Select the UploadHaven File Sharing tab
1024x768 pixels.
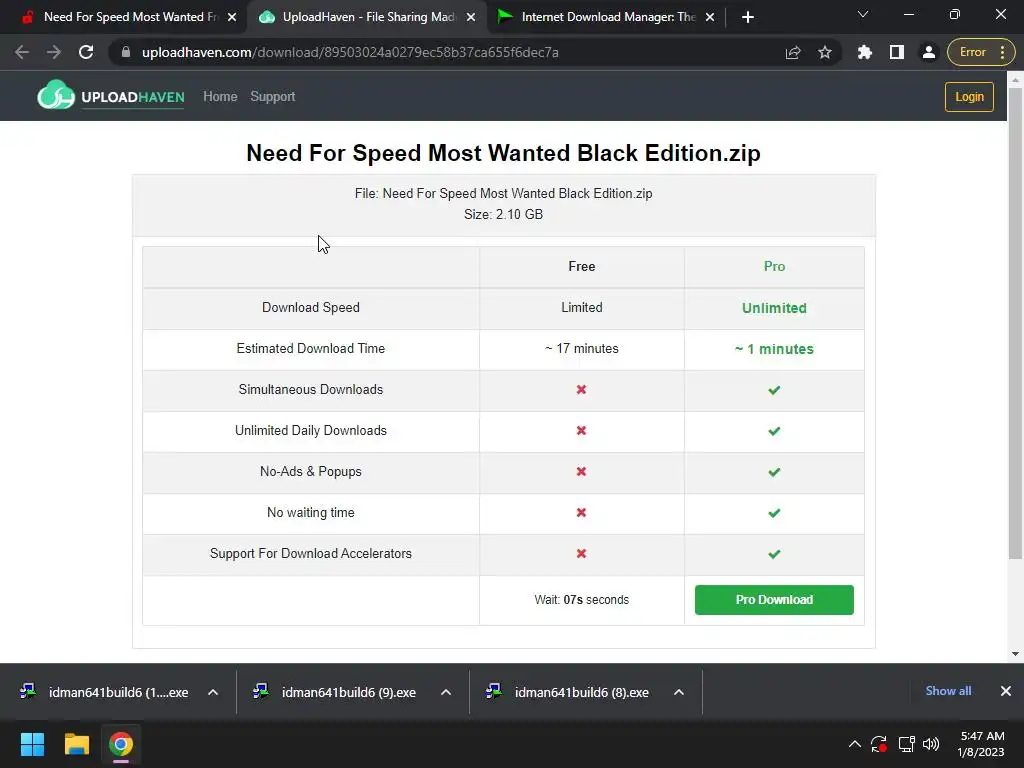click(x=367, y=17)
